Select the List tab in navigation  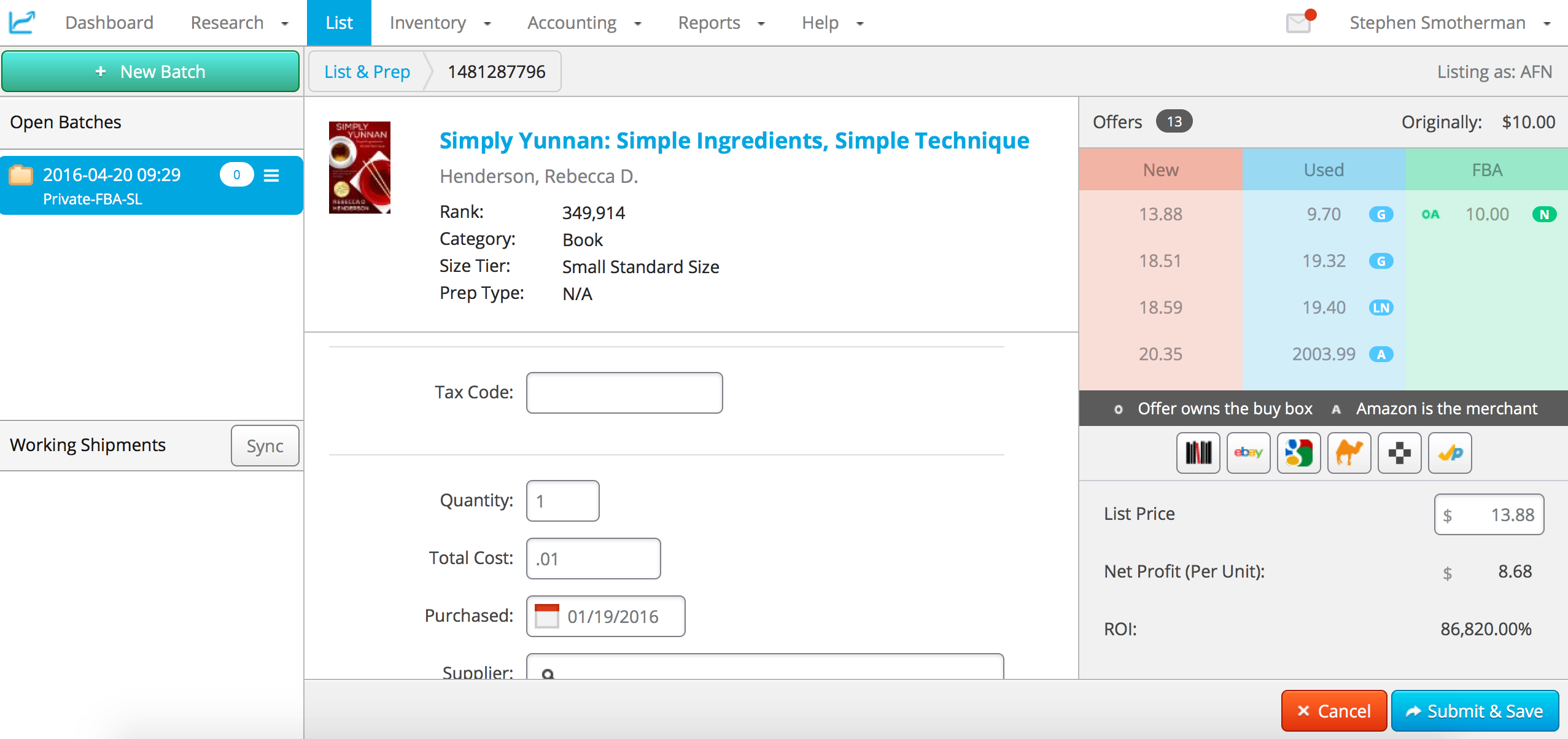point(339,23)
